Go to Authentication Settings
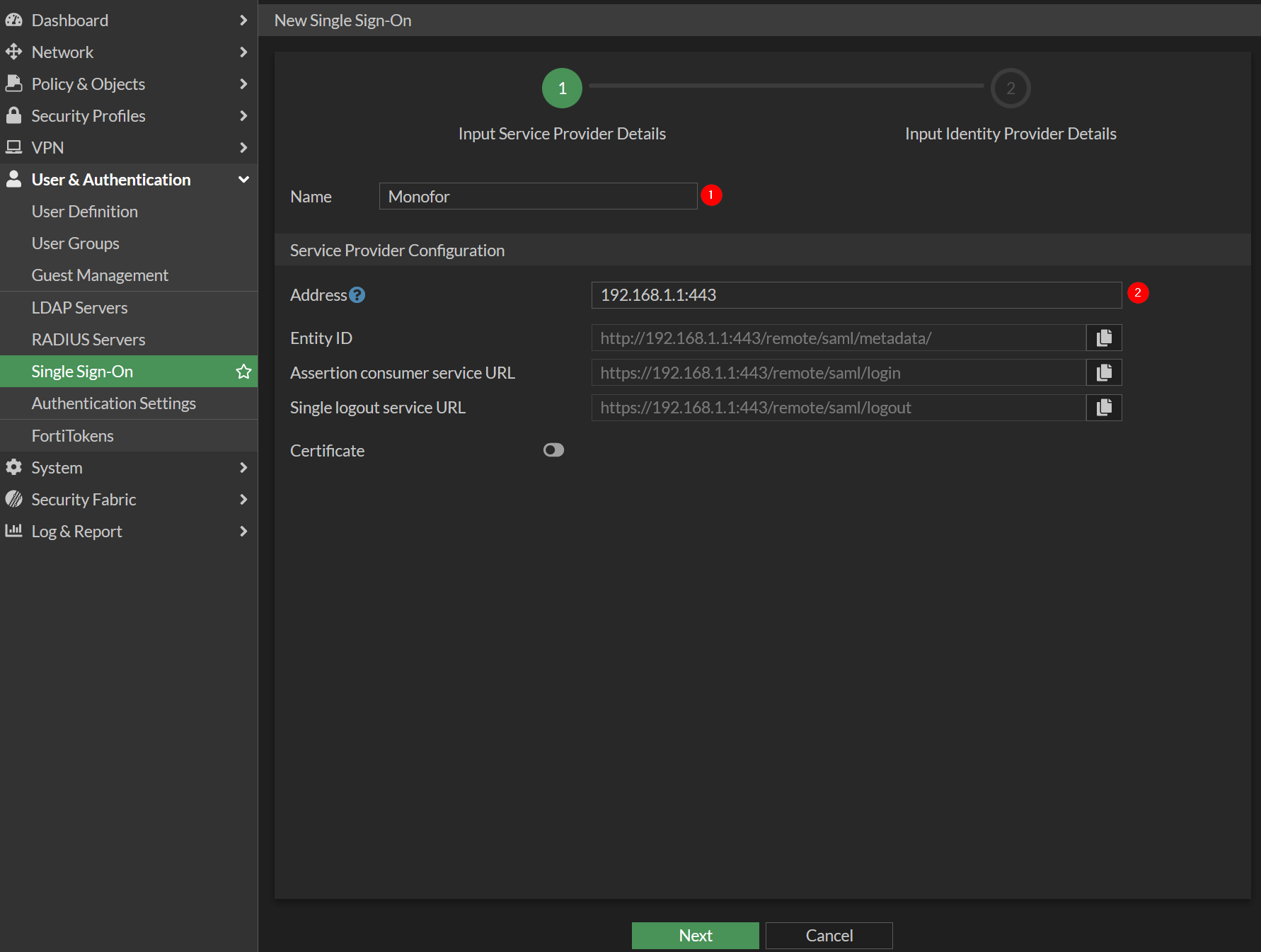The width and height of the screenshot is (1261, 952). pos(113,403)
